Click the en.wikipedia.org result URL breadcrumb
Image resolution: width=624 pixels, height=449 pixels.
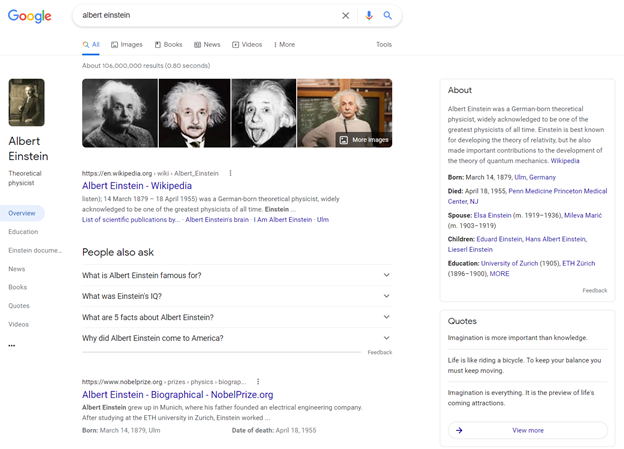pos(150,173)
